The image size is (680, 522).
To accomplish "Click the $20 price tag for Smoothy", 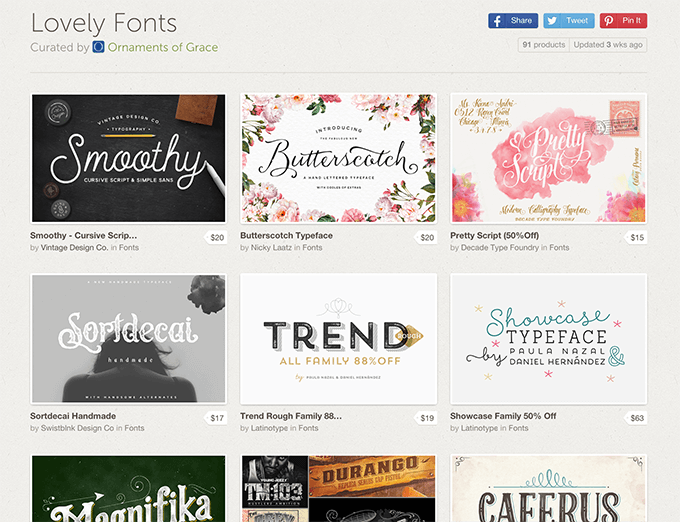I will point(216,238).
